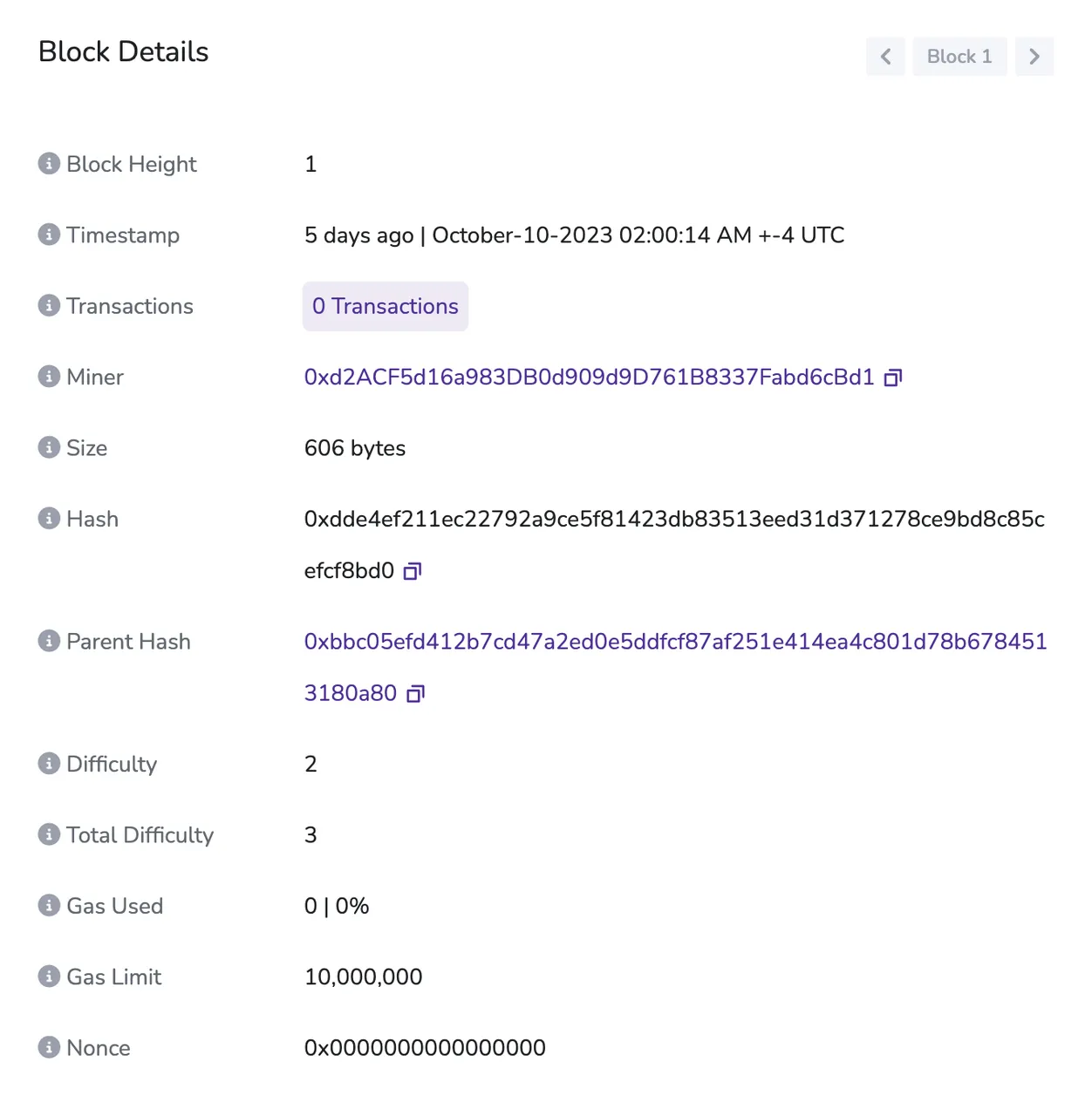Go to next block with right chevron
This screenshot has width=1092, height=1116.
click(1034, 57)
